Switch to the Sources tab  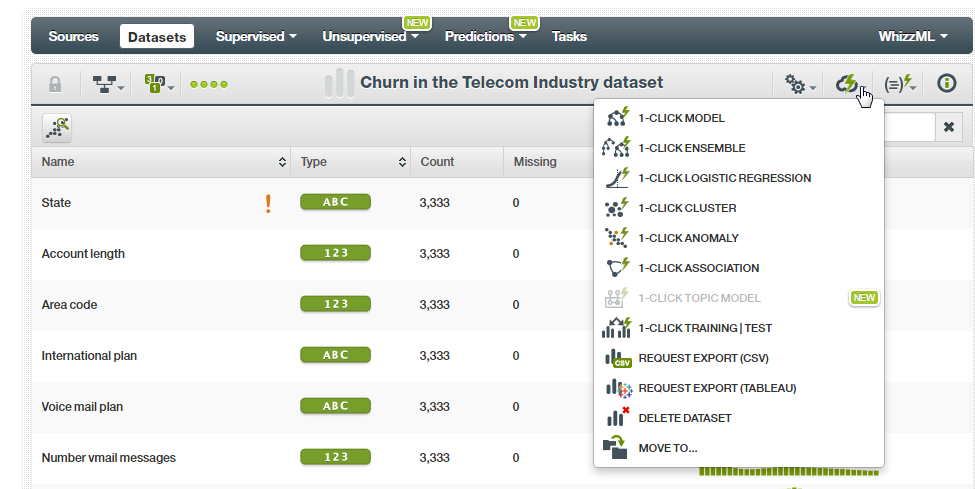tap(74, 37)
